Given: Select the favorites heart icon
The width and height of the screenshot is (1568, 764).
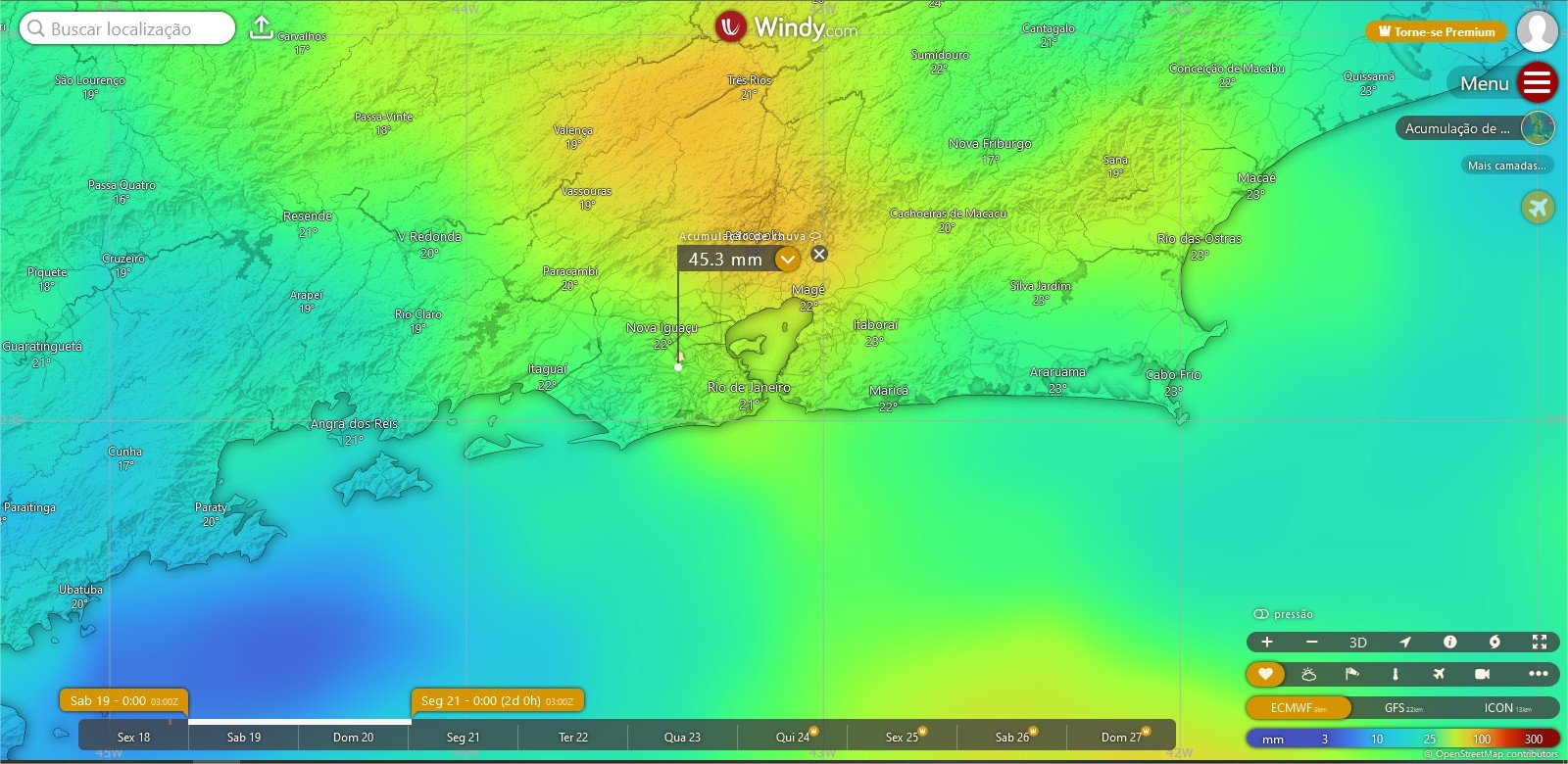Looking at the screenshot, I should 1265,674.
